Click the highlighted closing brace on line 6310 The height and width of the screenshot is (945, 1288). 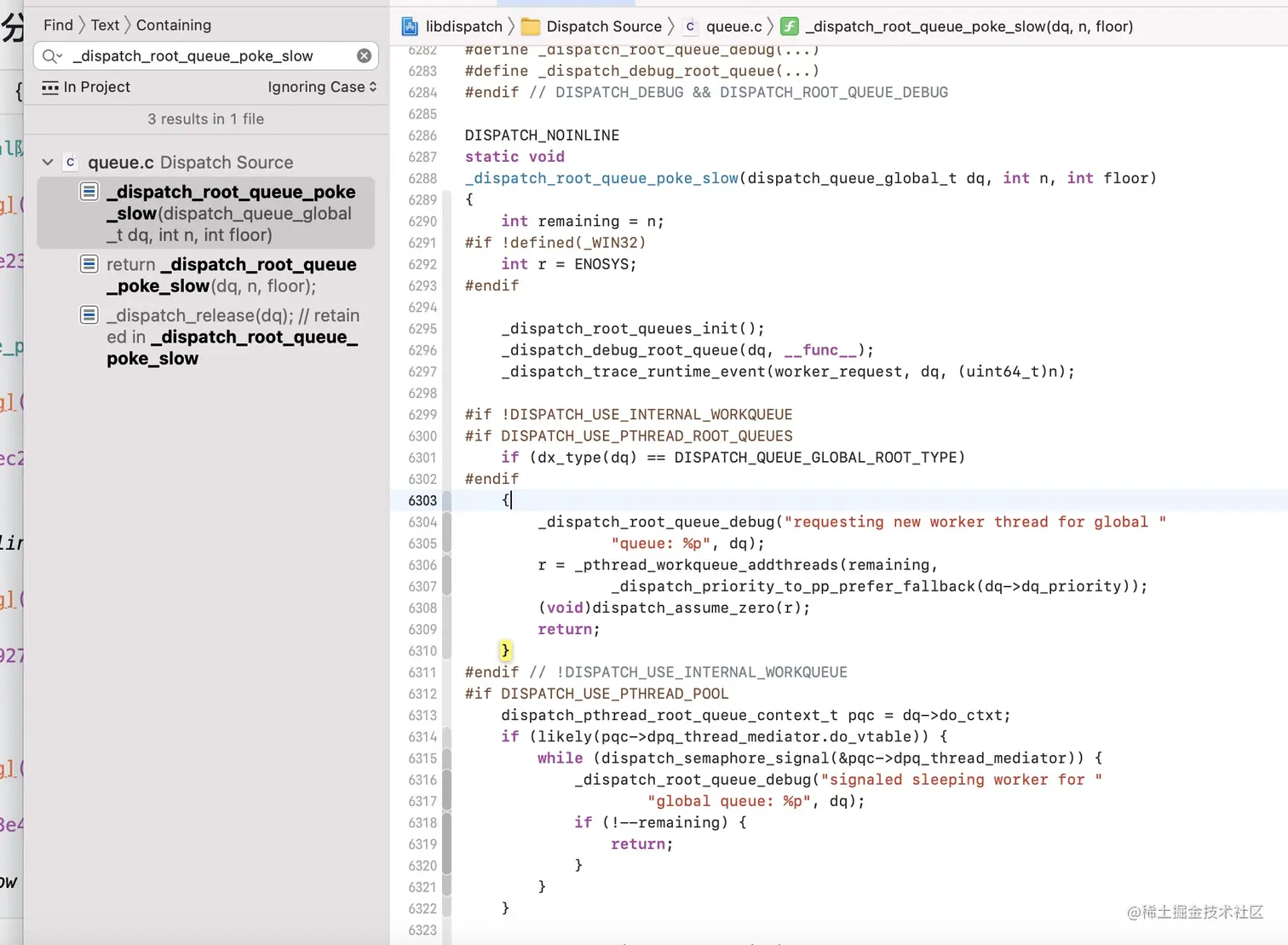(x=505, y=651)
